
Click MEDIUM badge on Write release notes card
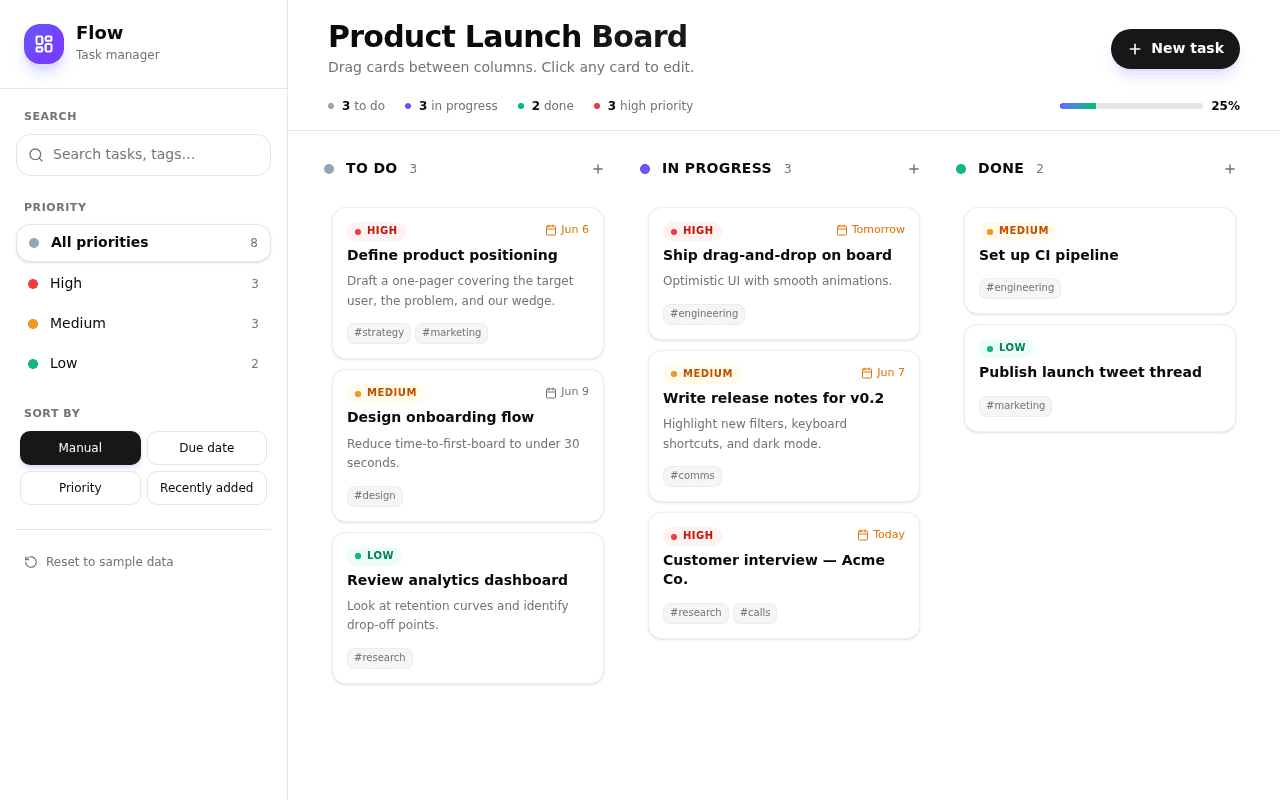702,374
